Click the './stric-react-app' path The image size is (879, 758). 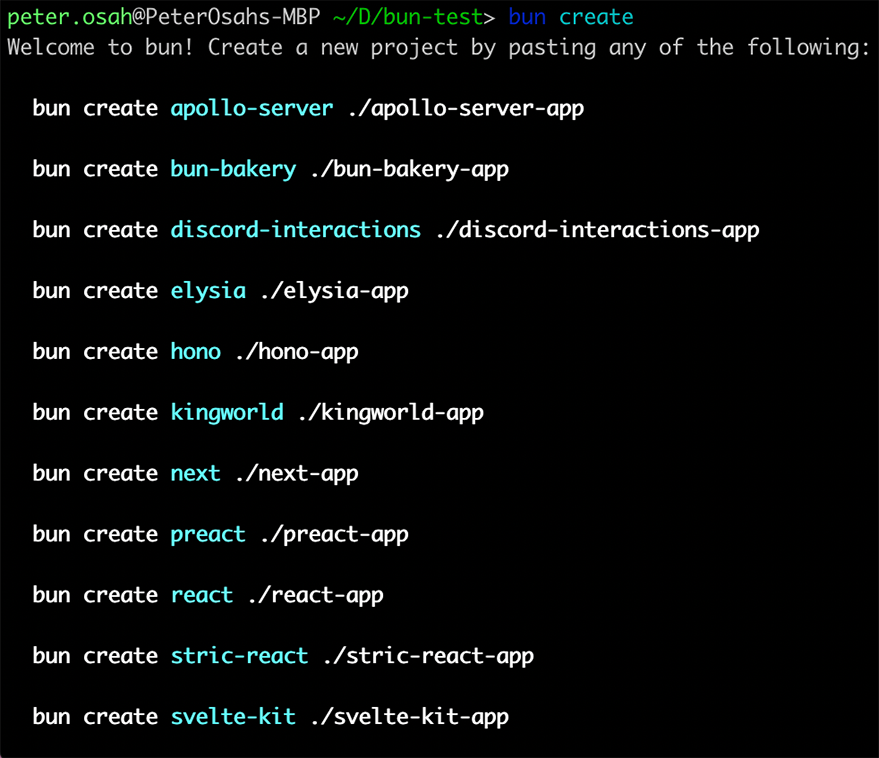click(x=428, y=657)
